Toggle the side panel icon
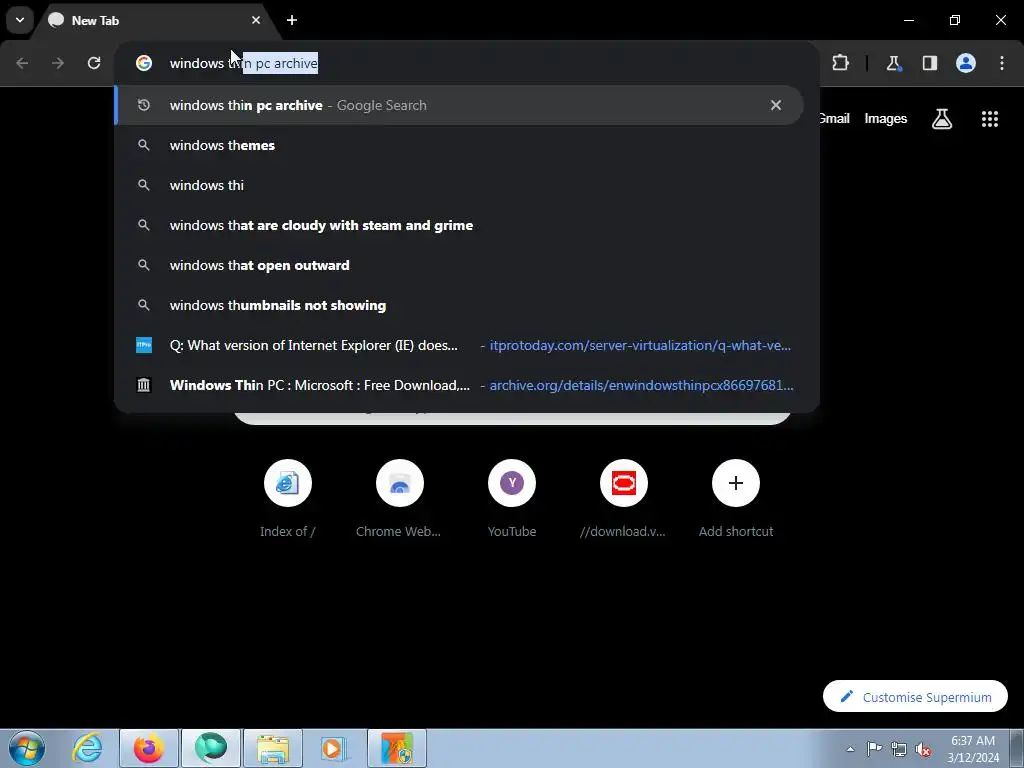1024x768 pixels. click(x=929, y=63)
